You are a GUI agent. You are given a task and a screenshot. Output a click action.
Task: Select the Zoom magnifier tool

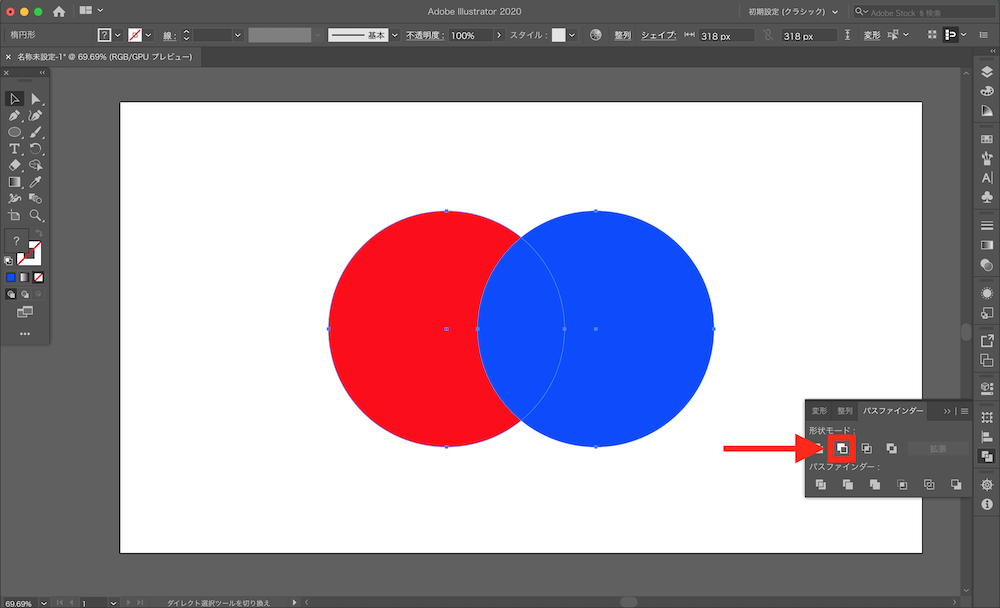coord(36,215)
